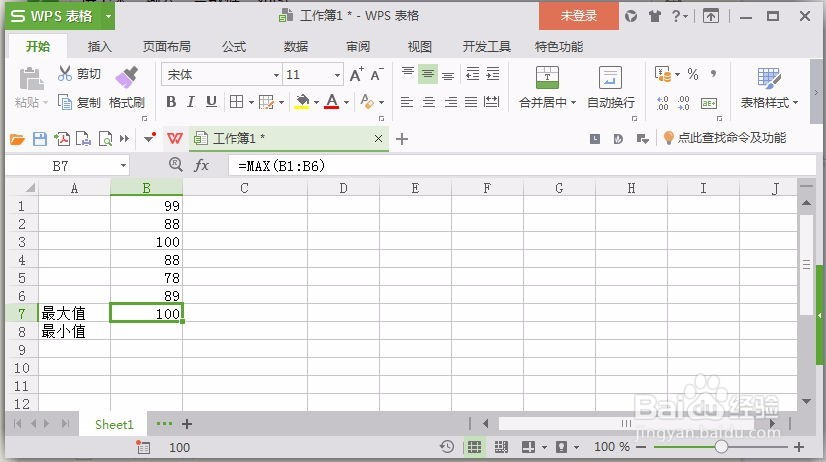Toggle Italic formatting
The image size is (826, 462).
(191, 102)
